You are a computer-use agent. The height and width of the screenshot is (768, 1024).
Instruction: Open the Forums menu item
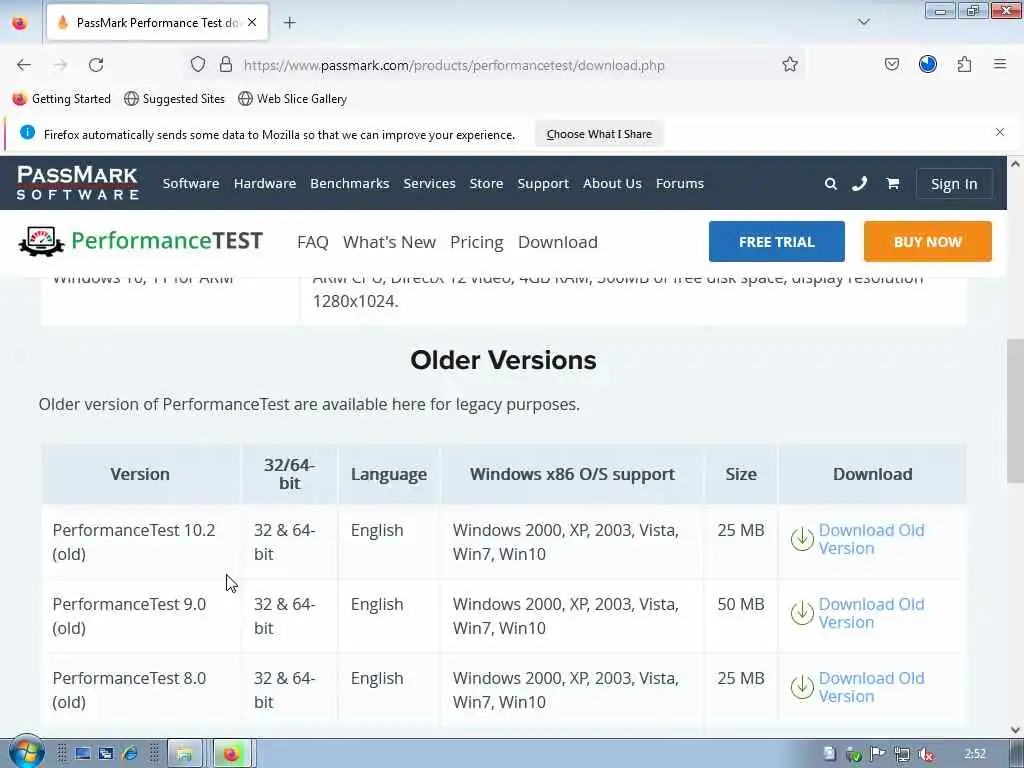pyautogui.click(x=680, y=184)
